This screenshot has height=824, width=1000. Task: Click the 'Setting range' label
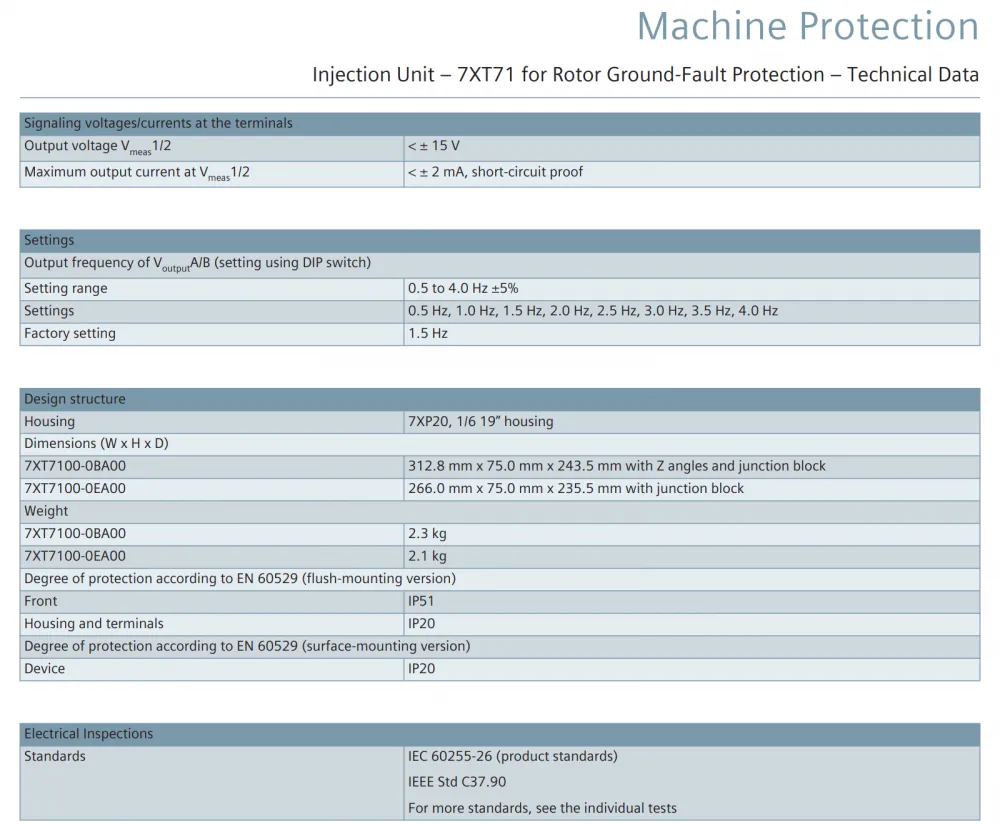[x=66, y=288]
